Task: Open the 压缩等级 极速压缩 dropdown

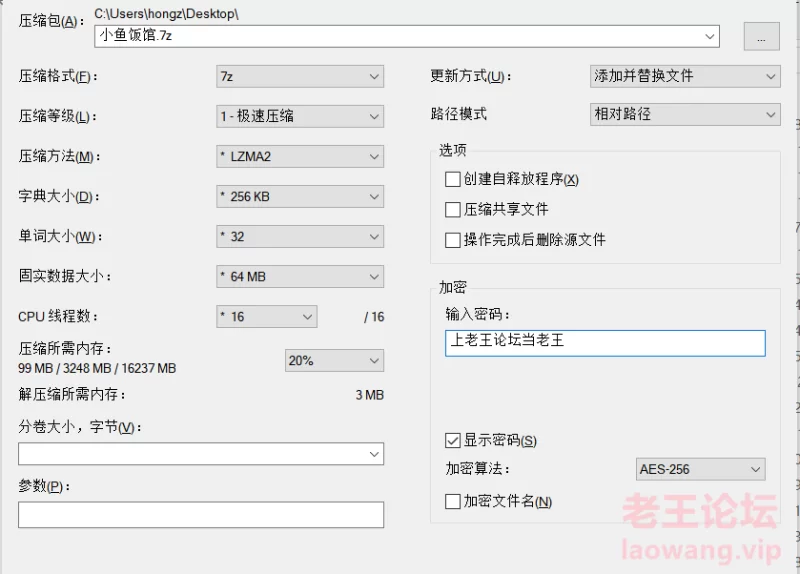Action: coord(300,116)
